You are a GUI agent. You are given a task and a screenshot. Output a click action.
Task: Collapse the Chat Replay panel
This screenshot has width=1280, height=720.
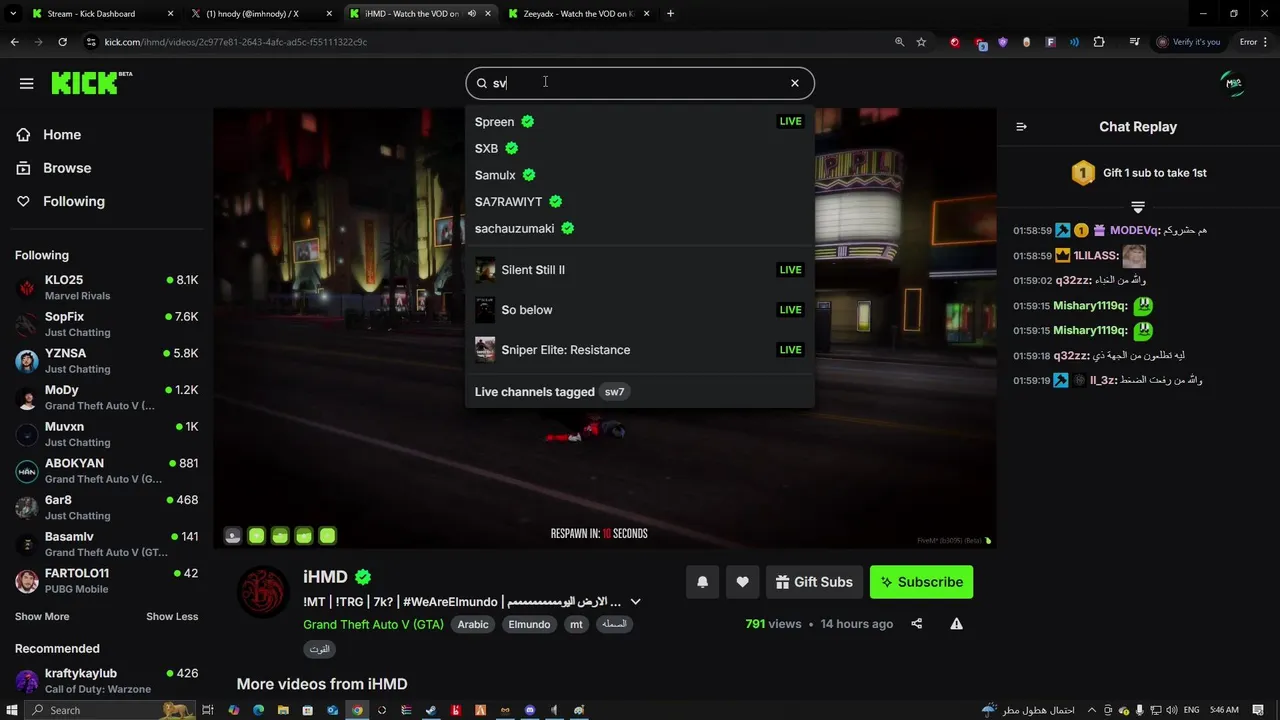pos(1021,127)
